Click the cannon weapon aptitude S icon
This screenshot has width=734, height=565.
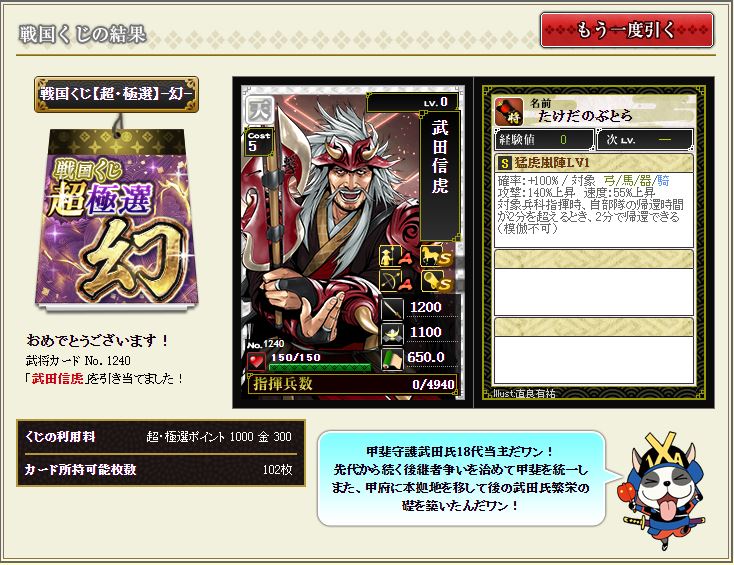click(436, 281)
